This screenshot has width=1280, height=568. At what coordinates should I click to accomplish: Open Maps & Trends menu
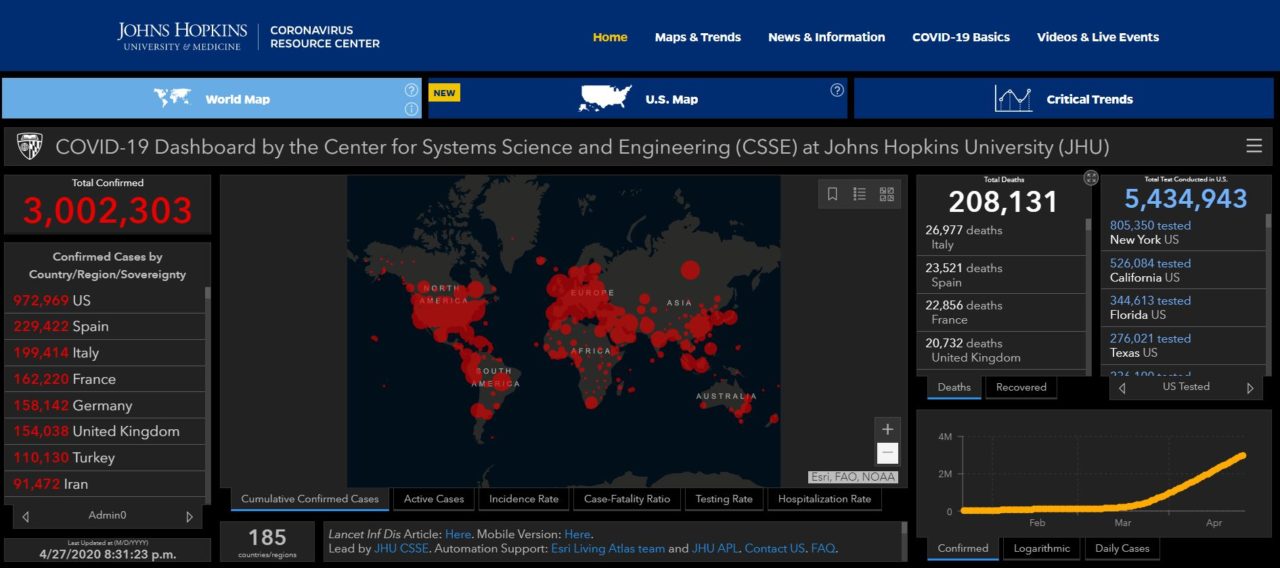(697, 37)
